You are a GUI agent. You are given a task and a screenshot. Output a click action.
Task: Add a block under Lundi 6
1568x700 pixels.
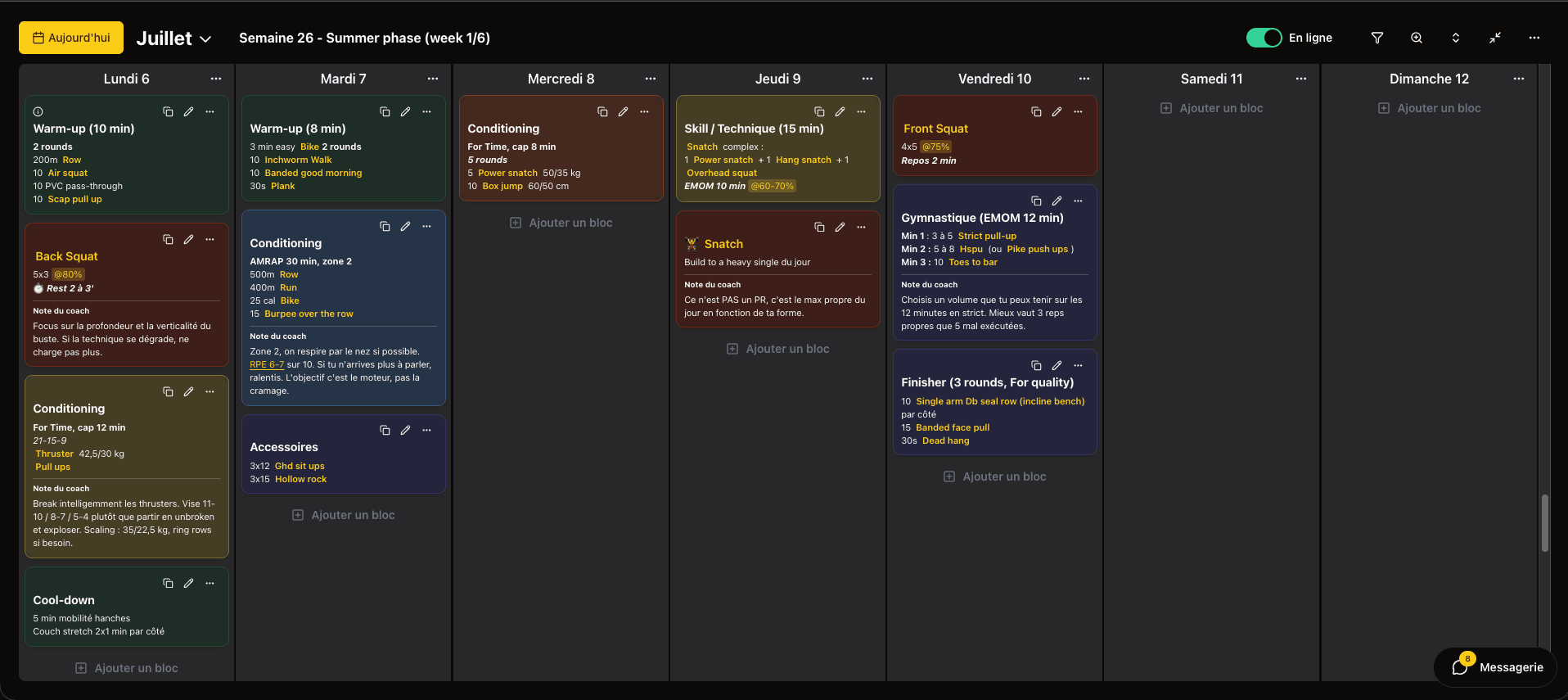(127, 668)
